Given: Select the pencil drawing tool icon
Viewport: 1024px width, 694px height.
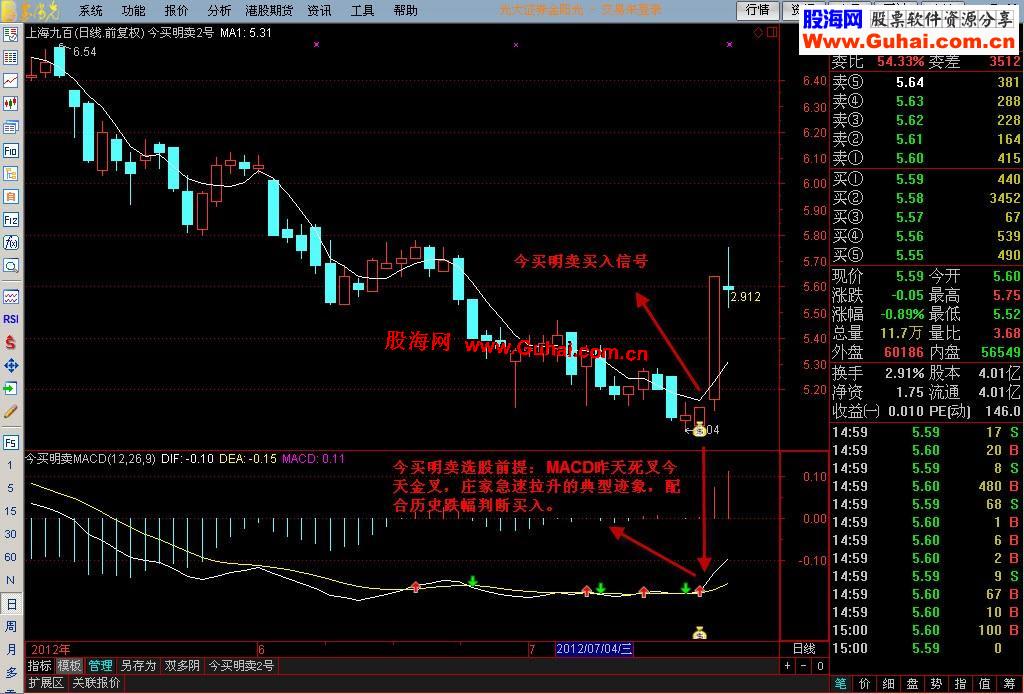Looking at the screenshot, I should click(10, 412).
